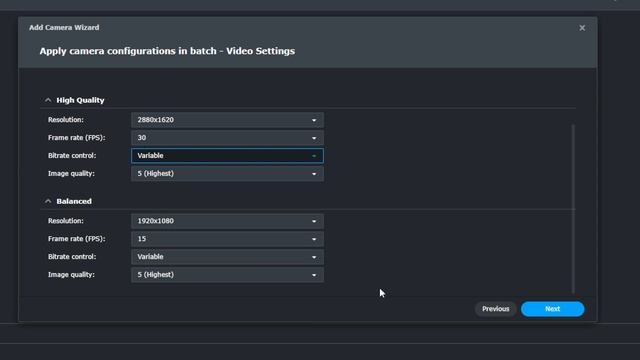This screenshot has height=360, width=640.
Task: Go back with the Previous button
Action: coord(496,309)
